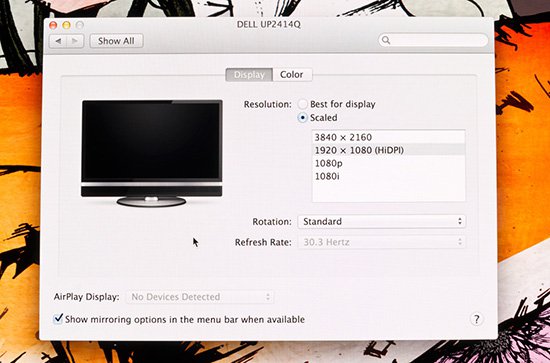This screenshot has height=363, width=550.
Task: Open the AirPlay Display dropdown
Action: 200,297
